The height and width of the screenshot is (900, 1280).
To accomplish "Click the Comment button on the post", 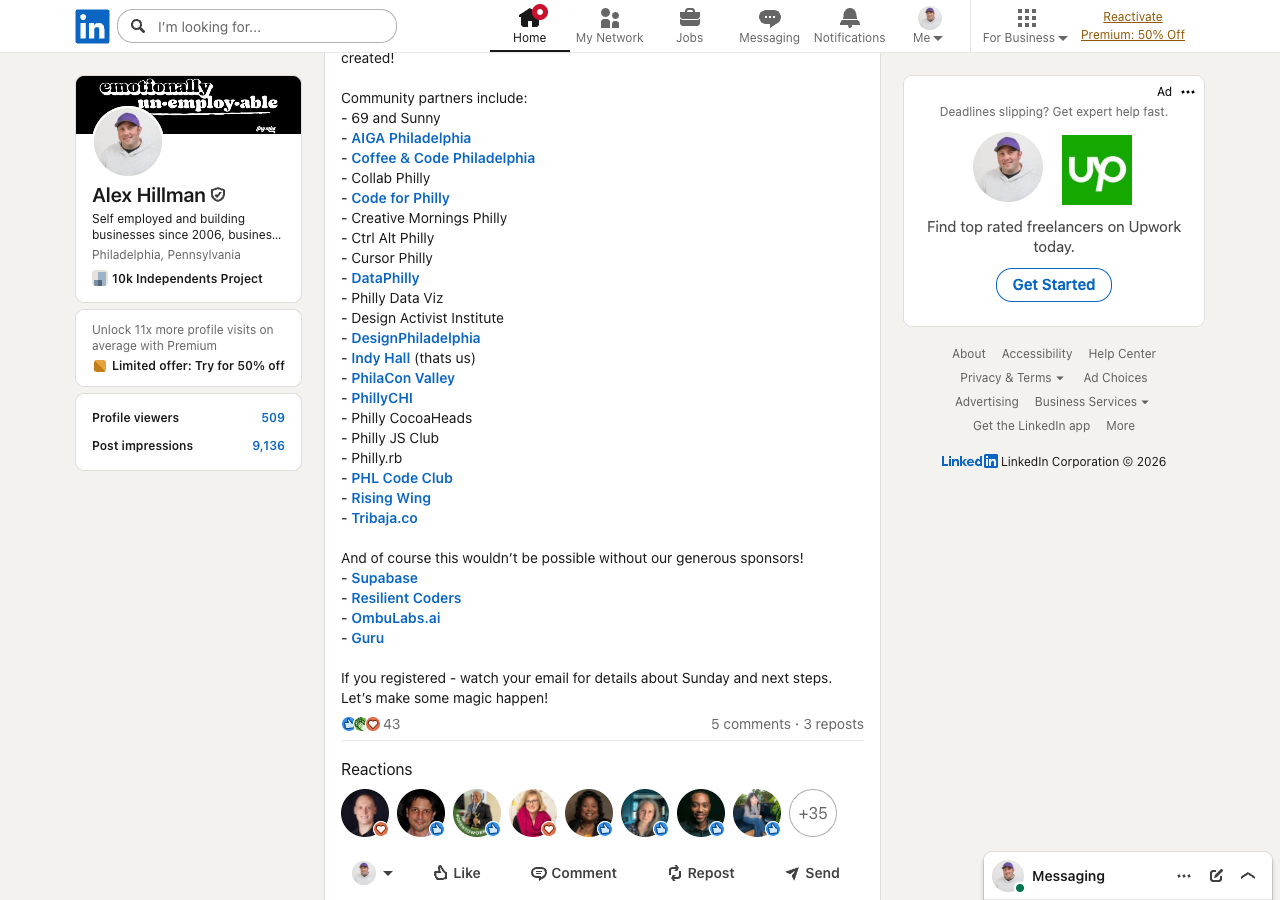I will click(x=574, y=873).
